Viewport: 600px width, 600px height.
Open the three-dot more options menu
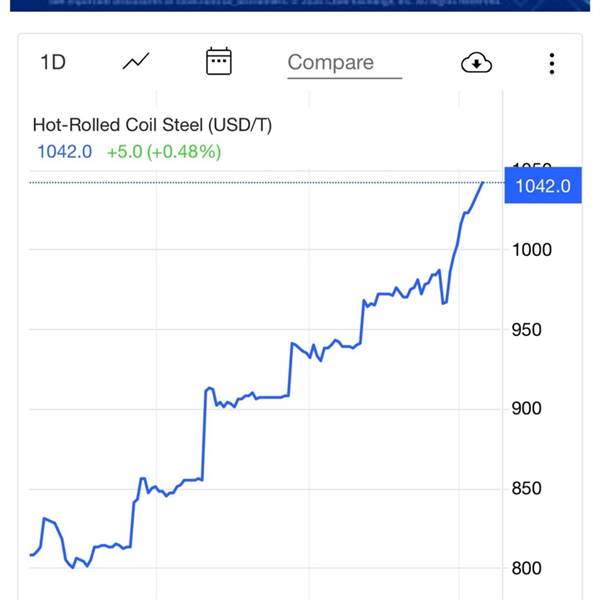(x=551, y=64)
